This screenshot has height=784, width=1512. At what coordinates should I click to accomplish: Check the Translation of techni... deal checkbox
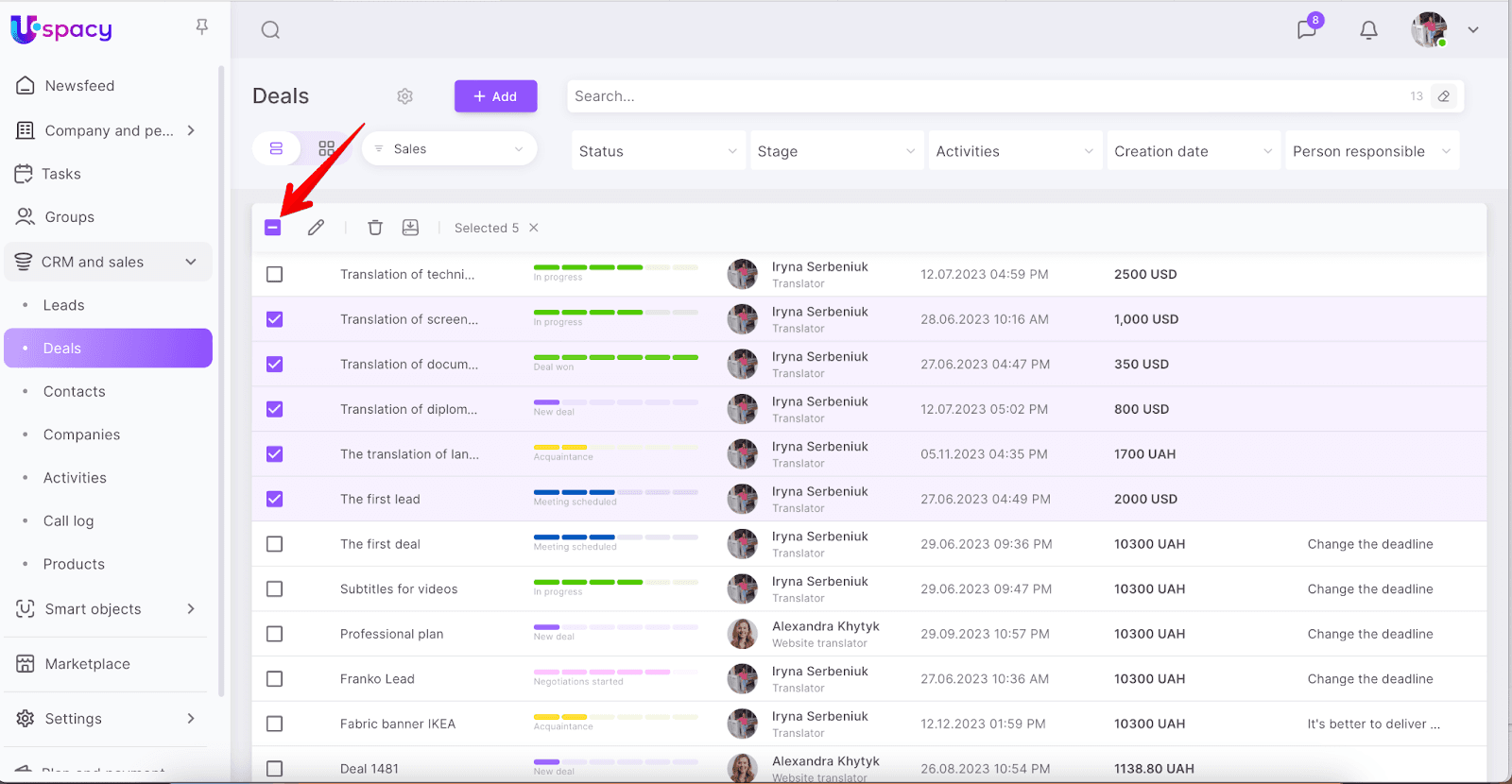point(275,275)
